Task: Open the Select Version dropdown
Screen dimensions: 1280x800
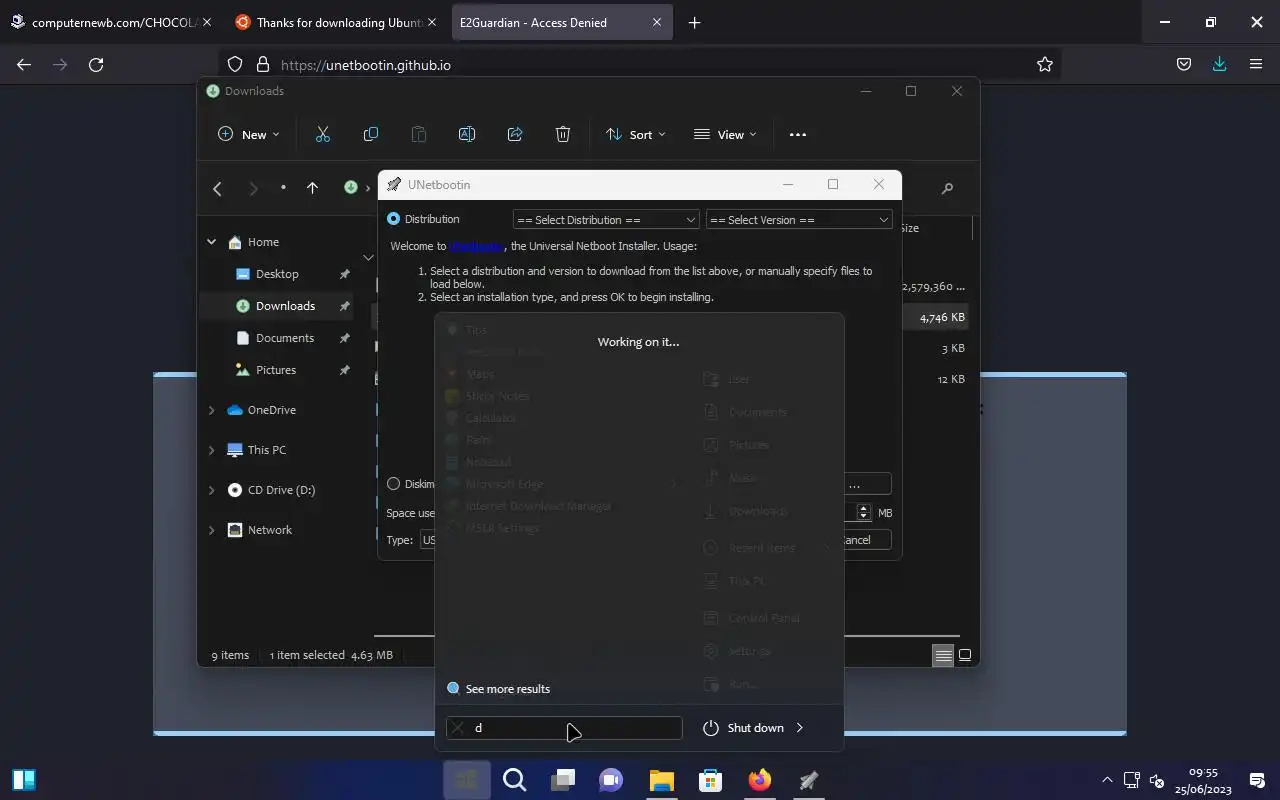Action: coord(798,220)
